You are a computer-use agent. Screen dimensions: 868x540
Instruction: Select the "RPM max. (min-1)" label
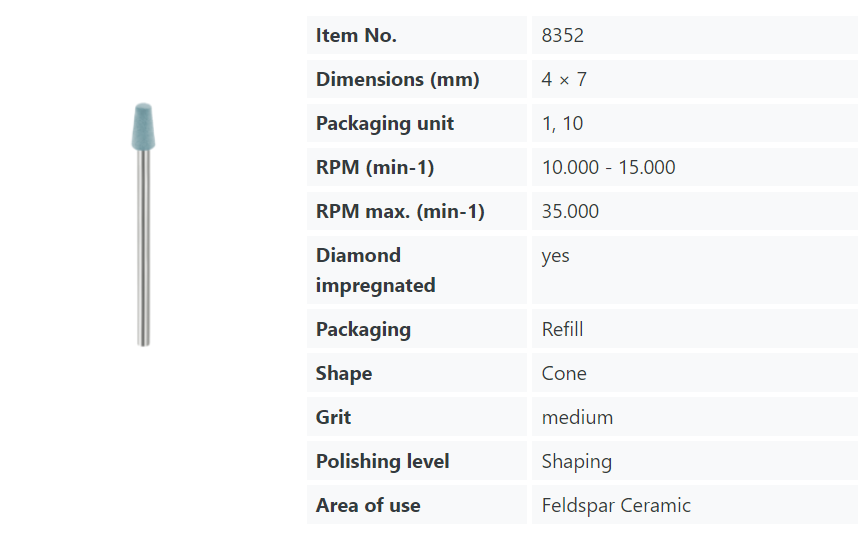pyautogui.click(x=399, y=211)
